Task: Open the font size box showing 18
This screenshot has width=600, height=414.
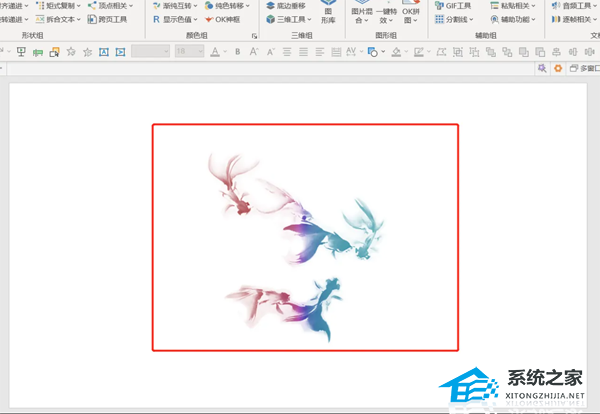Action: 189,51
